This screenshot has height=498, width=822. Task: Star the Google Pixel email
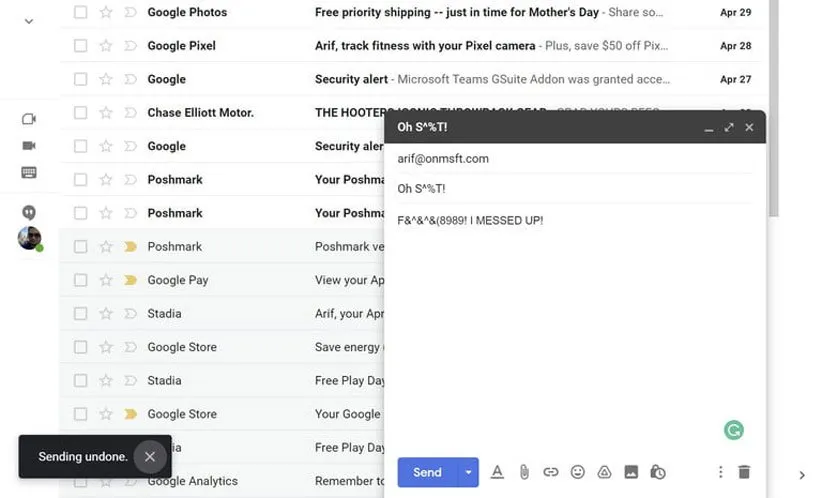coord(106,46)
